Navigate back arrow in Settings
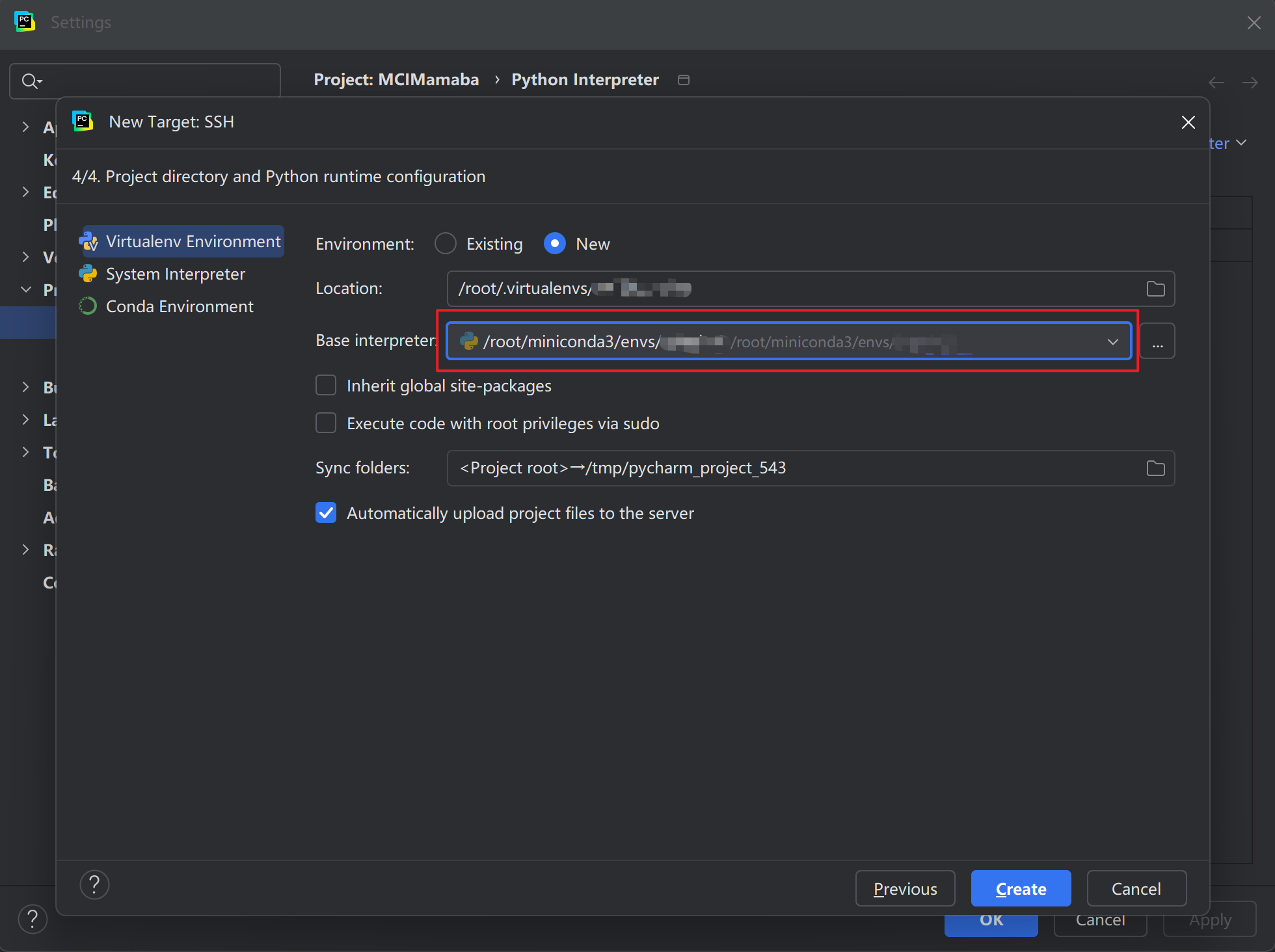1275x952 pixels. 1216,82
